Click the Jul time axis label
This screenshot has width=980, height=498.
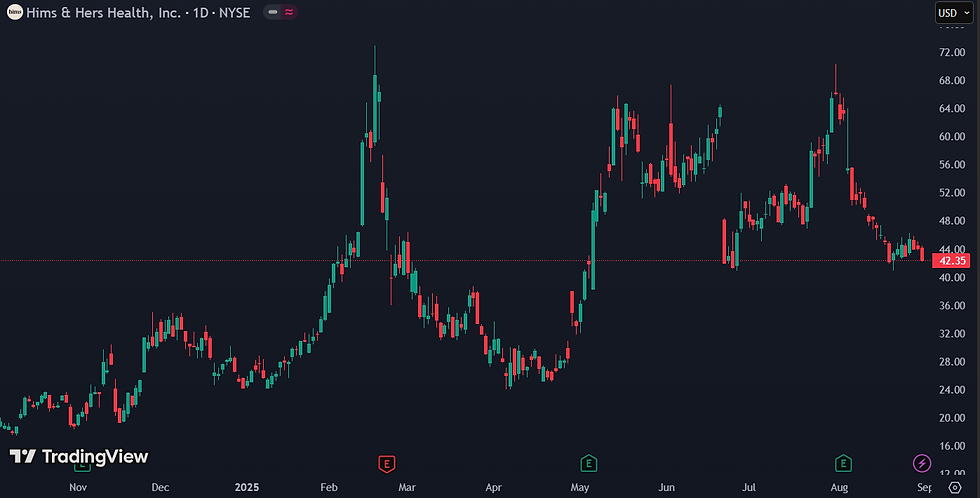[x=749, y=487]
